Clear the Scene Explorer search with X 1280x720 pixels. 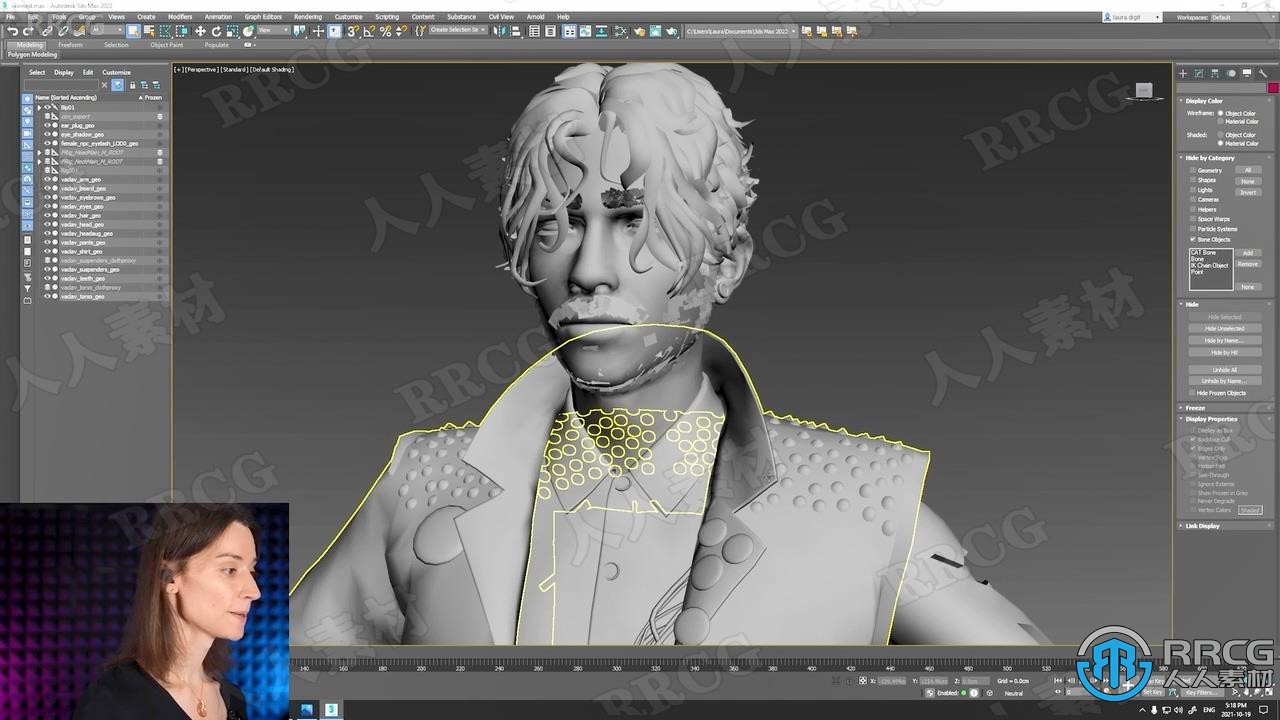104,85
